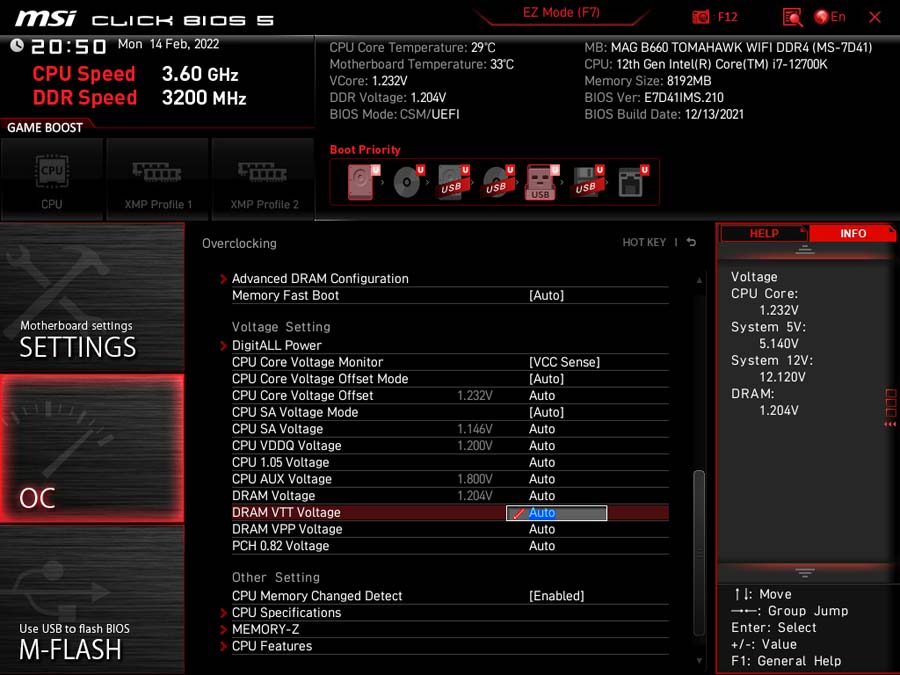
Task: Click the back arrow next to HOT KEY
Action: pos(691,242)
